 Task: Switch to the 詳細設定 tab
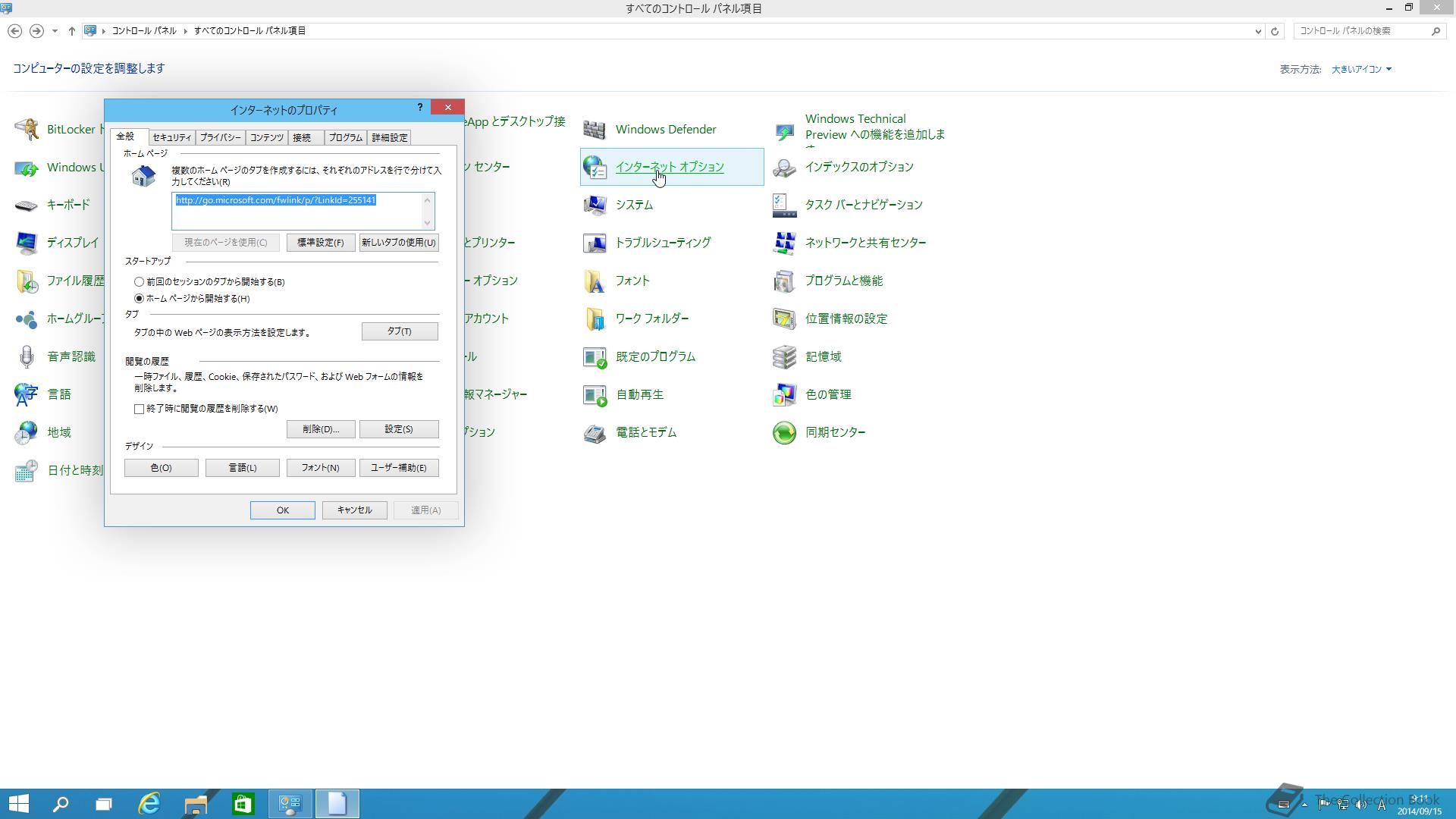[x=390, y=138]
